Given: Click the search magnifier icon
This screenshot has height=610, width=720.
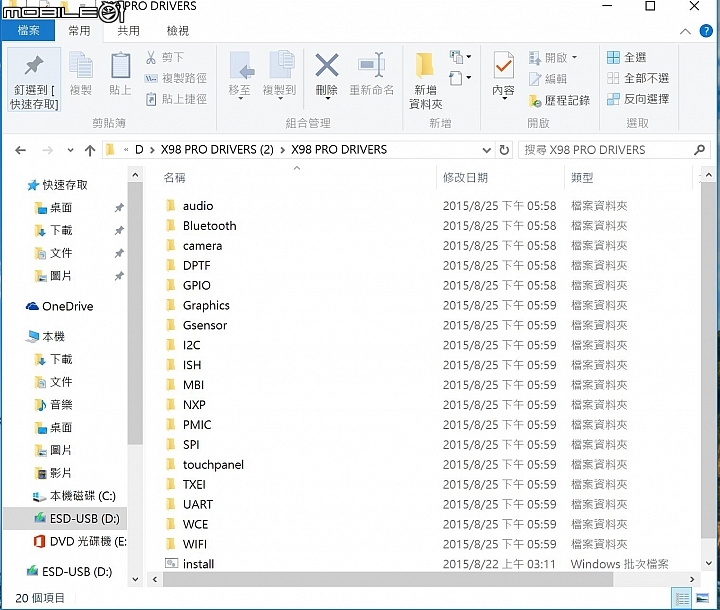Looking at the screenshot, I should click(699, 150).
